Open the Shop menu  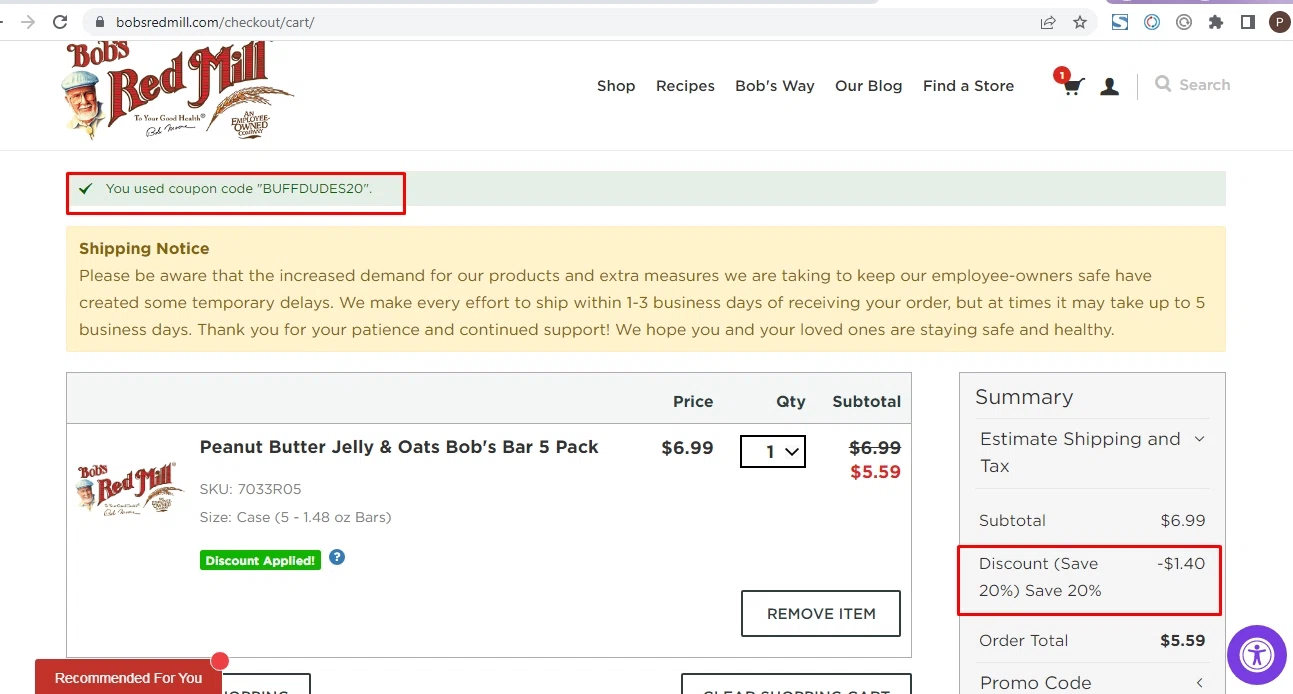(616, 86)
